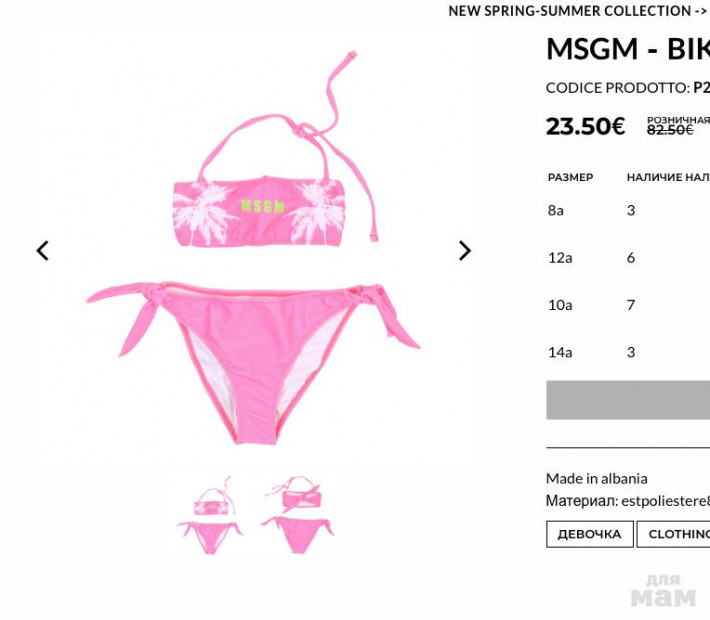Select size 14a row
This screenshot has height=620, width=710.
pyautogui.click(x=628, y=352)
